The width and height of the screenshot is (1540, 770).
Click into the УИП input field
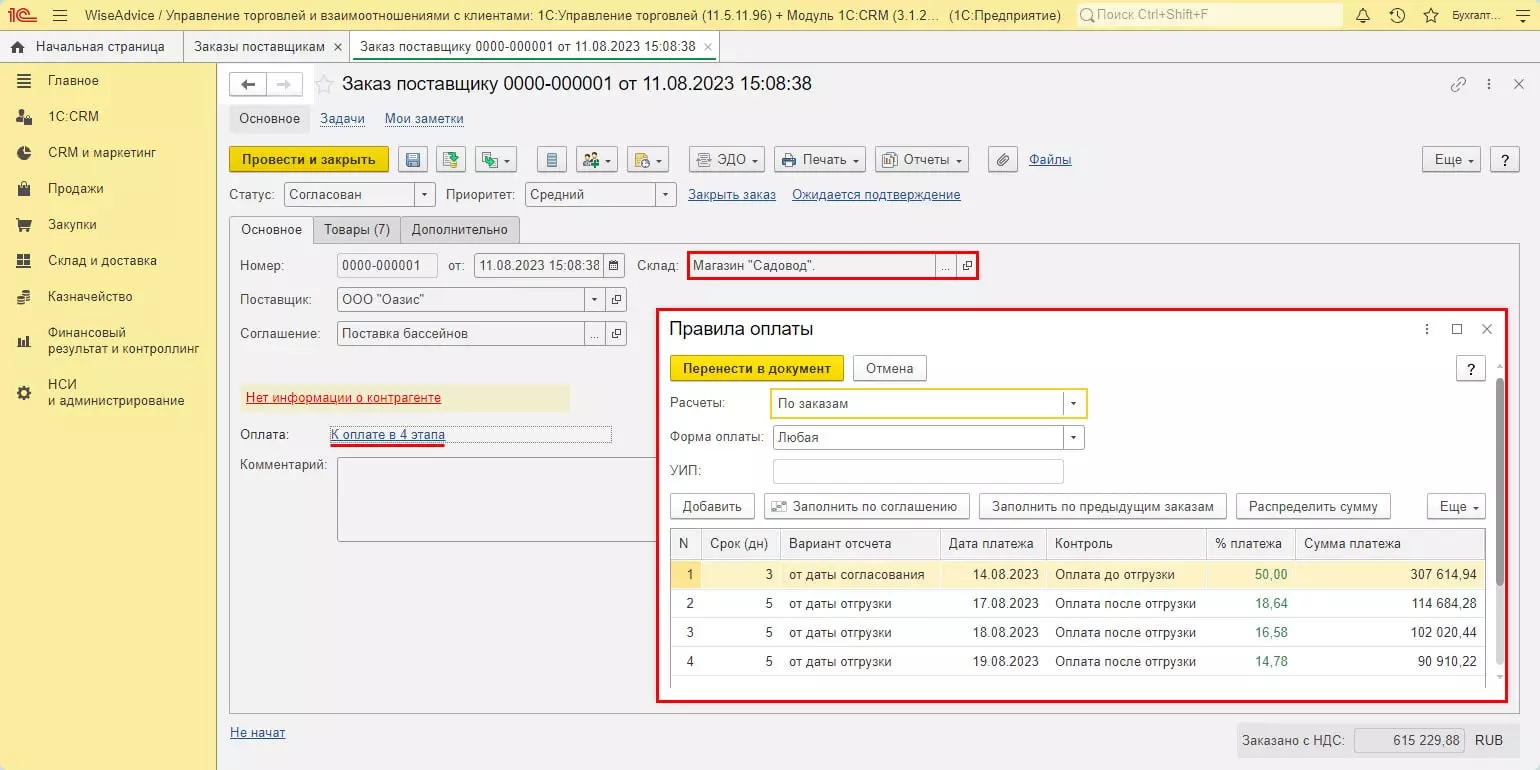(x=917, y=471)
